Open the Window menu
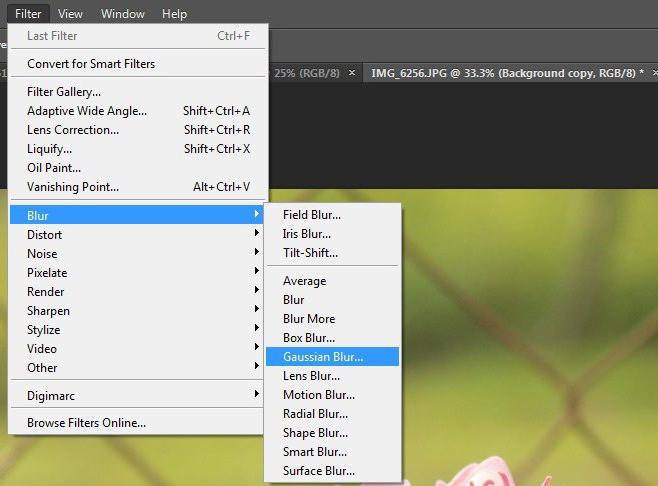This screenshot has width=658, height=486. pos(123,14)
